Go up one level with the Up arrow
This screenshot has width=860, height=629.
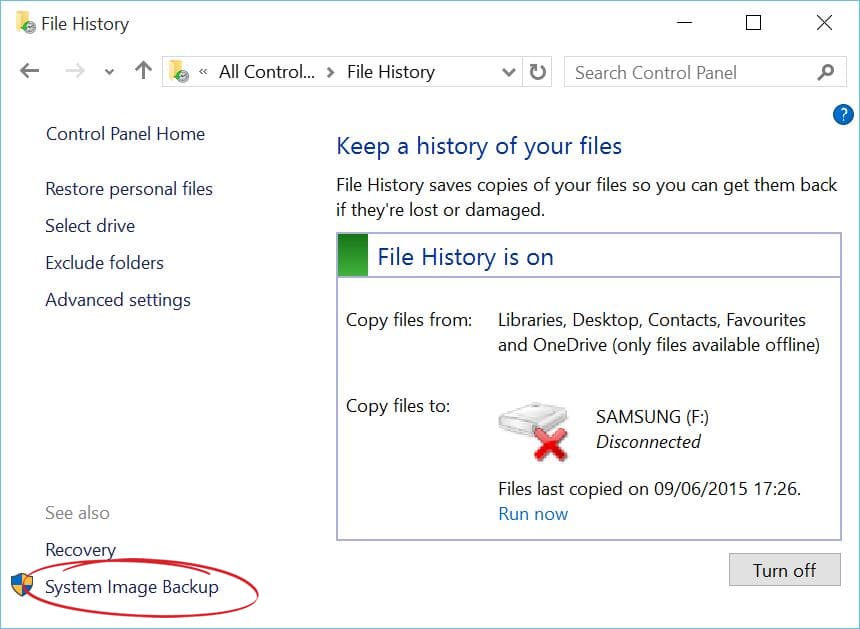pyautogui.click(x=143, y=71)
